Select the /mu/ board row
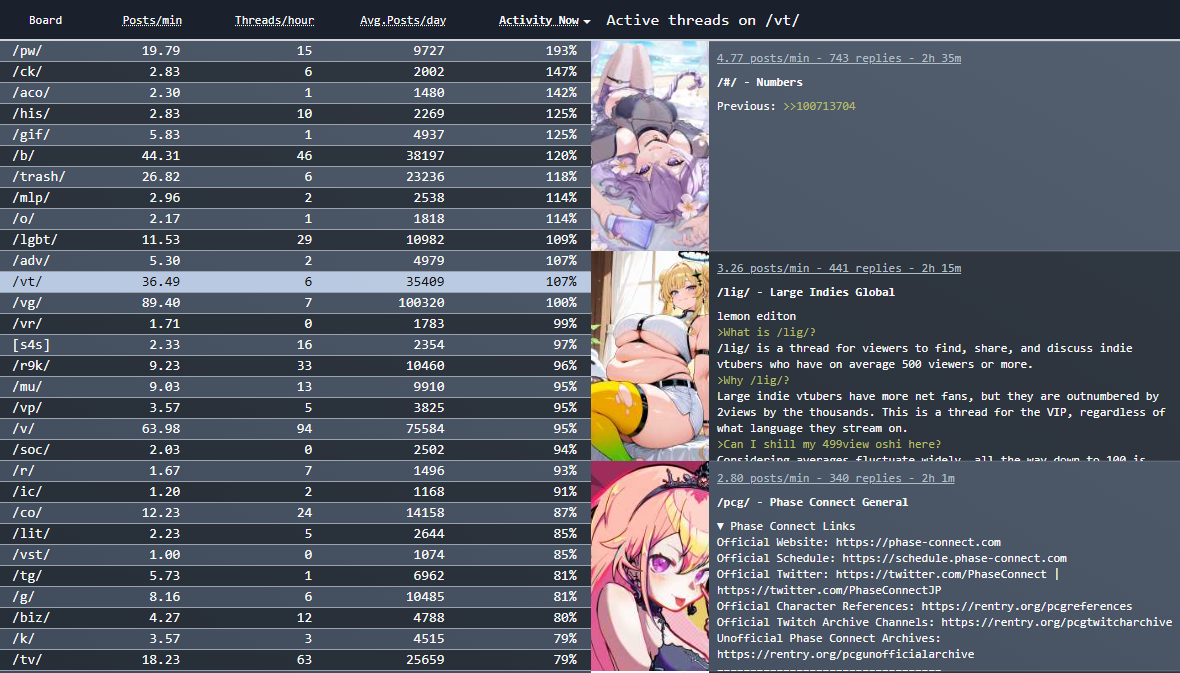 point(295,387)
